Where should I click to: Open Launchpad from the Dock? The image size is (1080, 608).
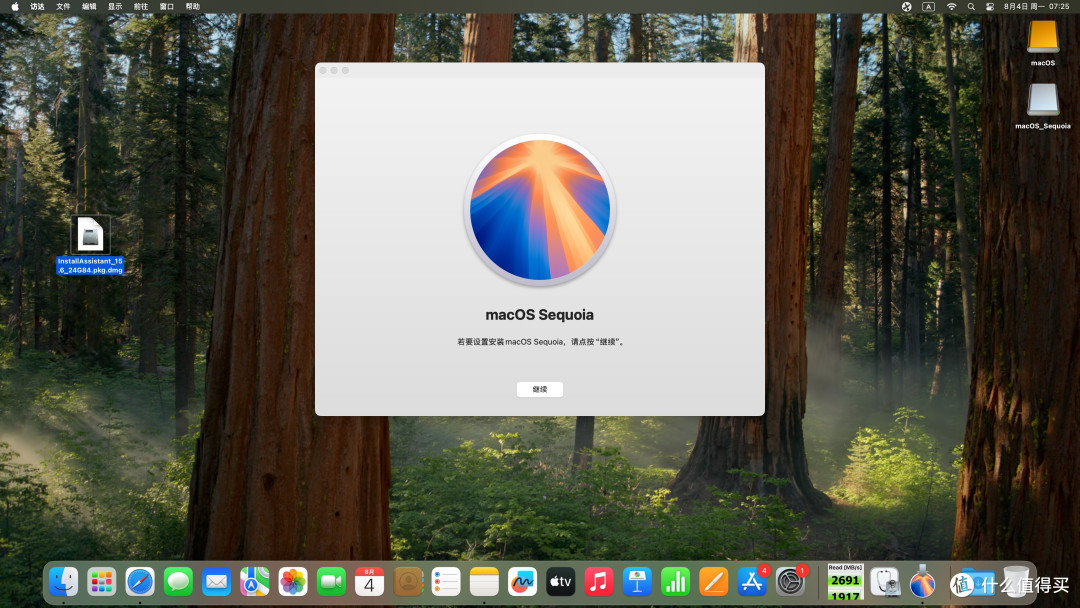[x=102, y=583]
